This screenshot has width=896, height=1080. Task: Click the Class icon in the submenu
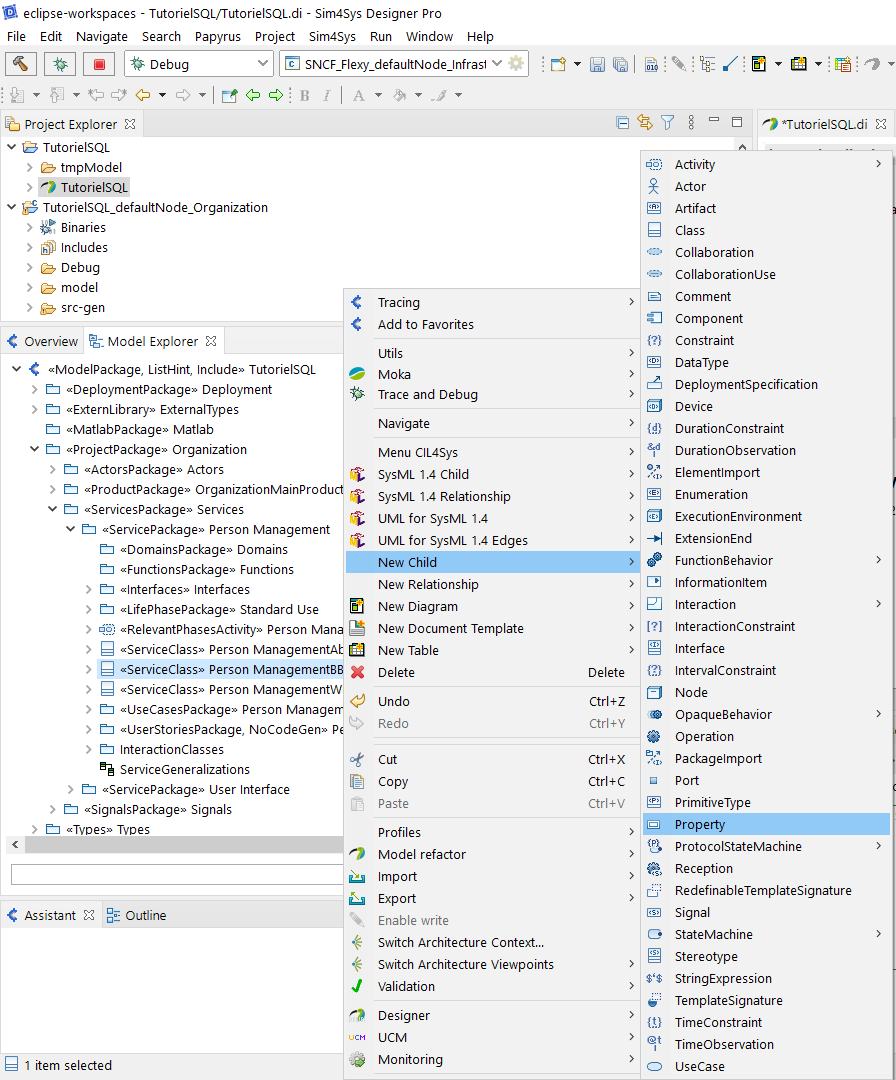pos(654,230)
